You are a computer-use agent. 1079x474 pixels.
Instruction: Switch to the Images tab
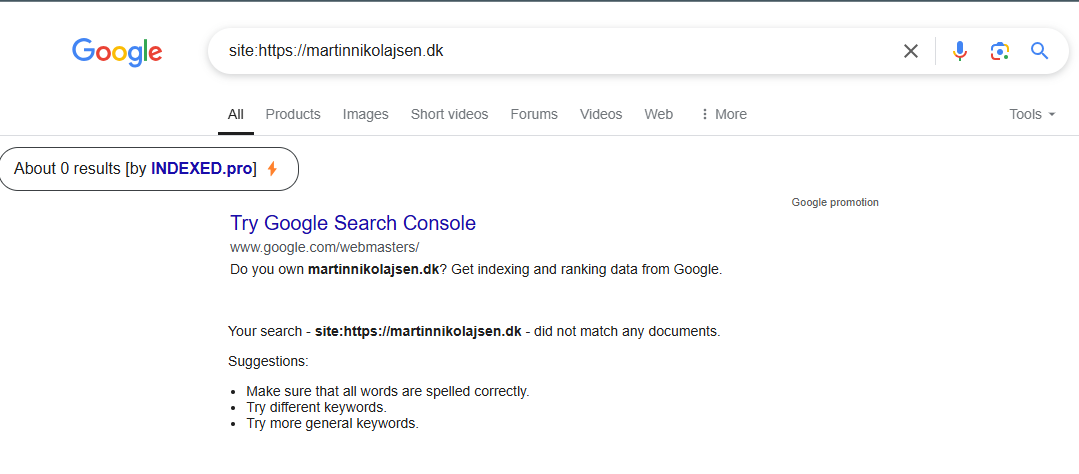click(365, 114)
